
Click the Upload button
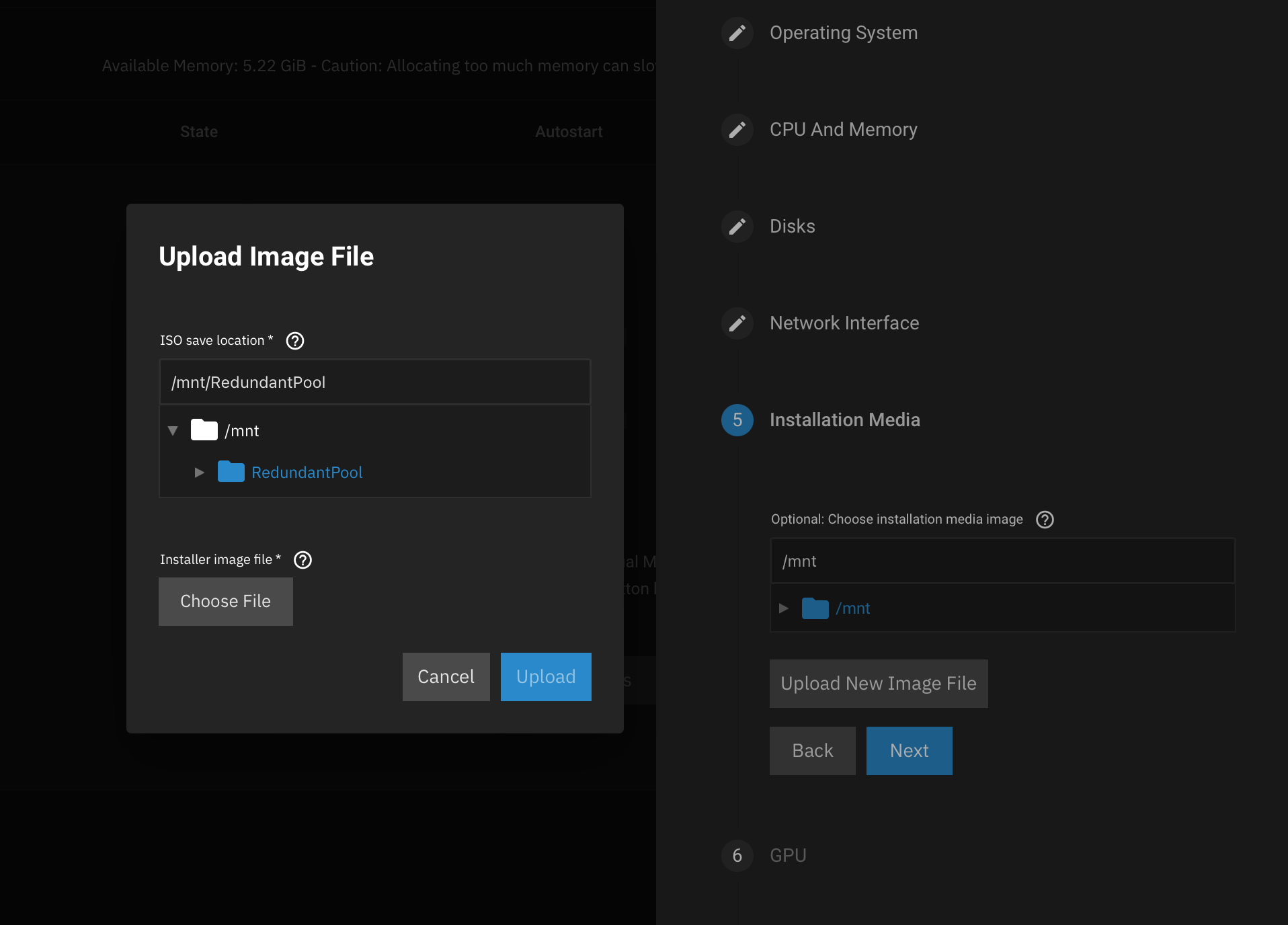pos(545,676)
